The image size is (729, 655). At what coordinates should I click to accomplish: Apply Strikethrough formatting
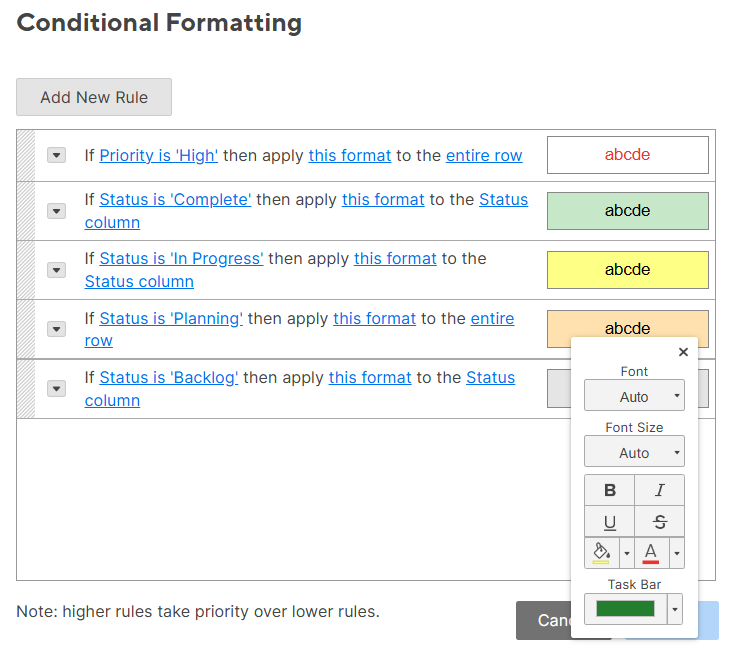pyautogui.click(x=660, y=522)
